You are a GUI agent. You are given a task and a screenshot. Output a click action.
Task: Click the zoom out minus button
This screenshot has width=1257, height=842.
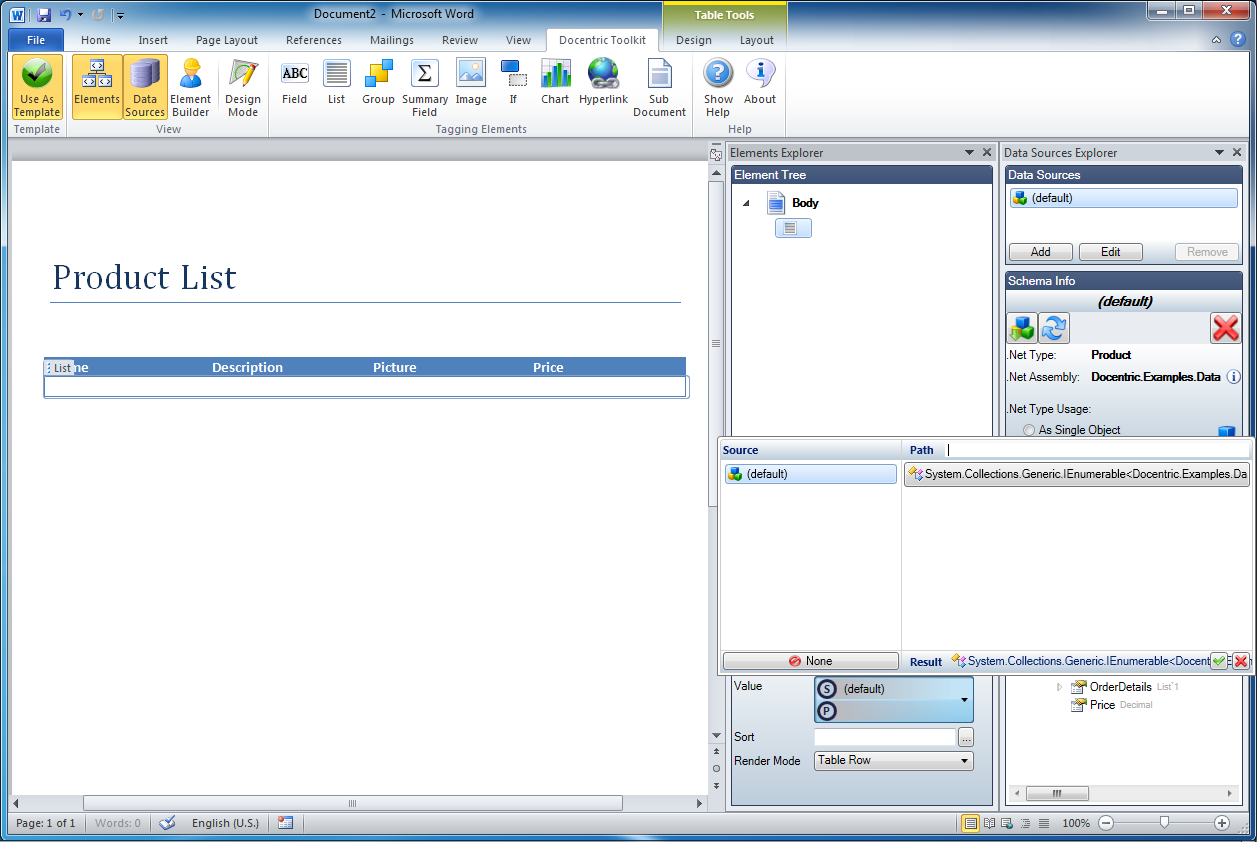pyautogui.click(x=1106, y=823)
